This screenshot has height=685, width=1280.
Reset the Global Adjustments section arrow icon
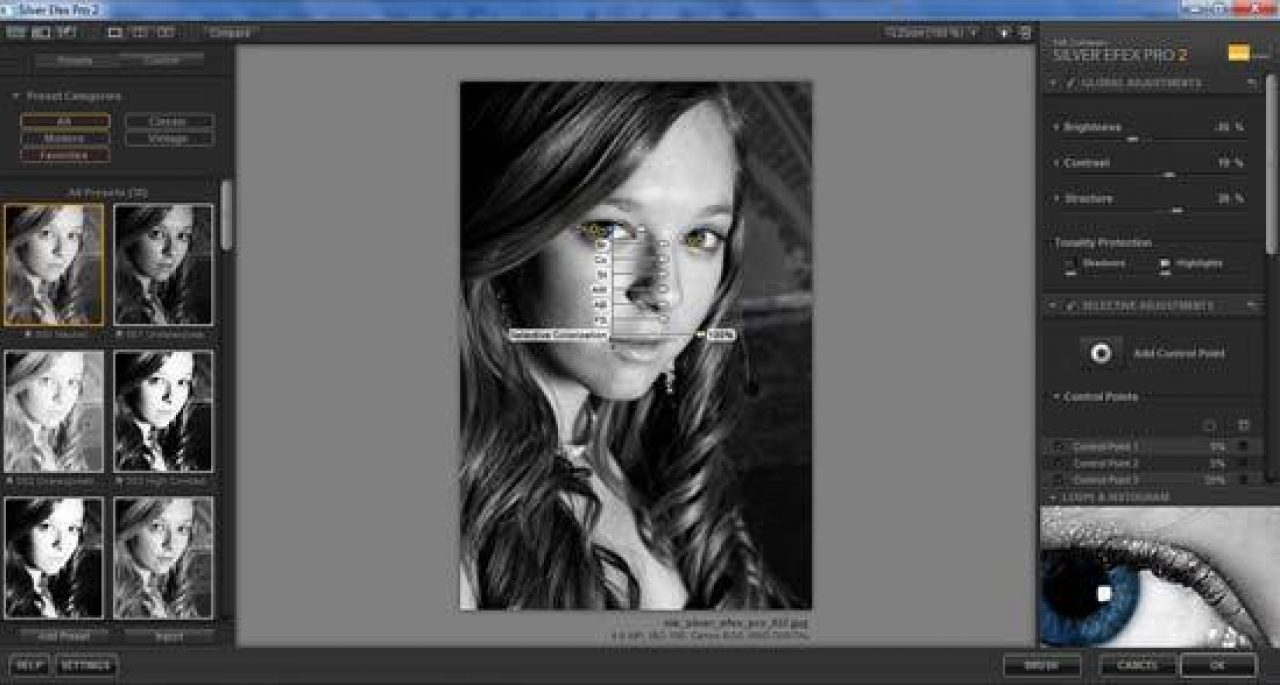pyautogui.click(x=1252, y=84)
